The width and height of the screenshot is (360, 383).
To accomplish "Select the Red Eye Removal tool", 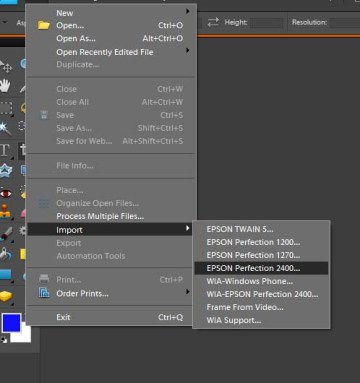I will coord(5,193).
